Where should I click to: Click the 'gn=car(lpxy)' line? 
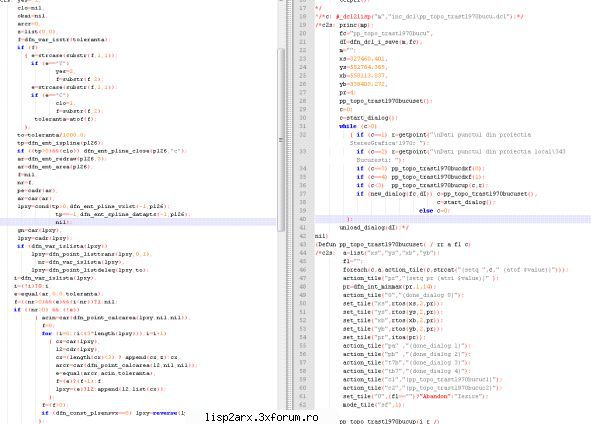pyautogui.click(x=39, y=230)
